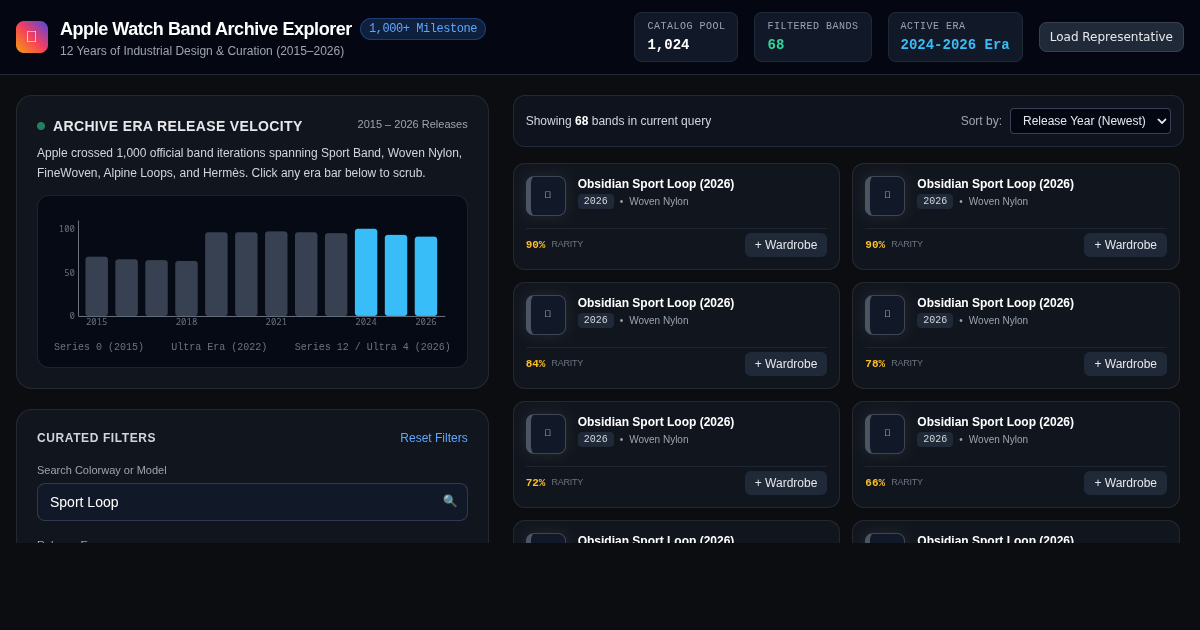Select the 2021 bar in the velocity chart
Viewport: 1200px width, 630px height.
click(x=276, y=274)
